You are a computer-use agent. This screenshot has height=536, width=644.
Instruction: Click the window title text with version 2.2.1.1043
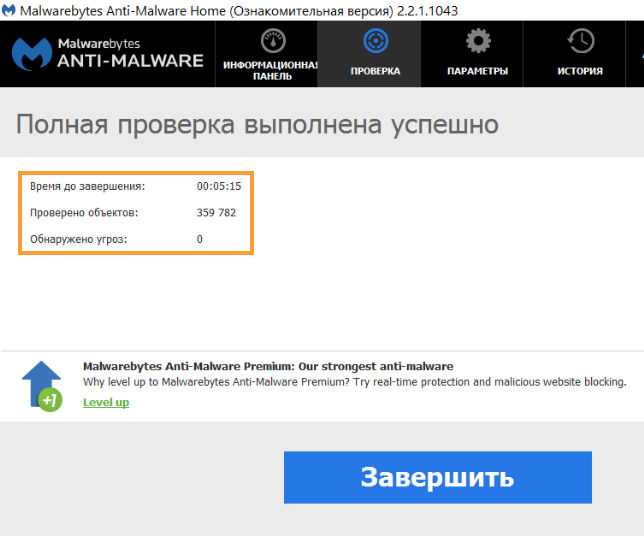239,11
